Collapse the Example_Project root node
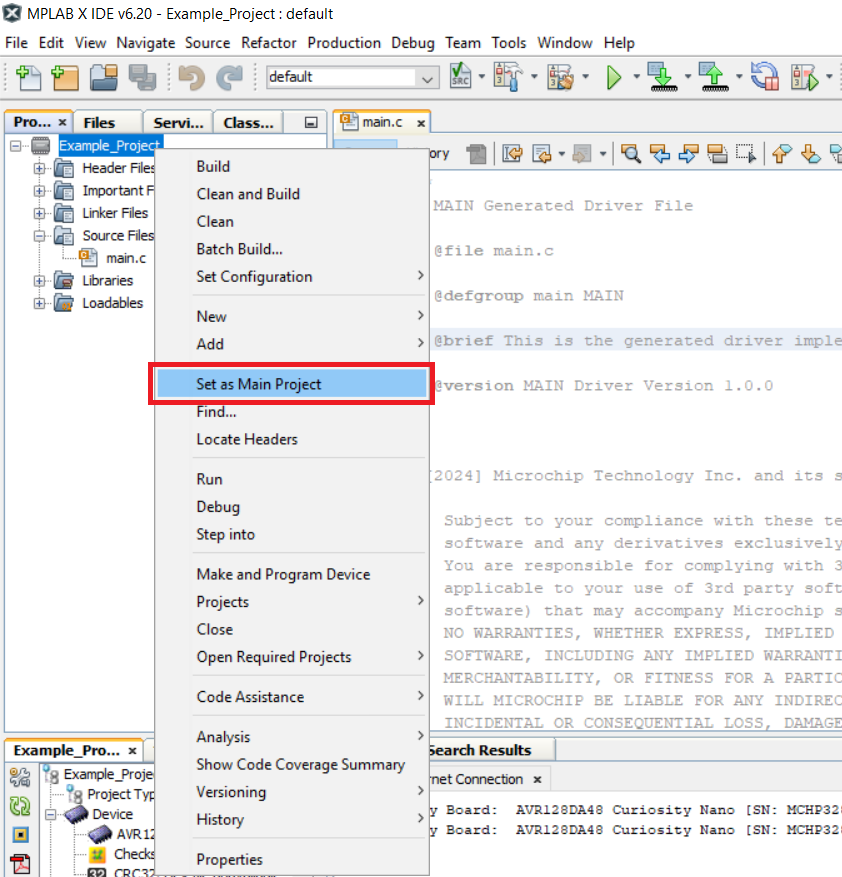 tap(16, 146)
